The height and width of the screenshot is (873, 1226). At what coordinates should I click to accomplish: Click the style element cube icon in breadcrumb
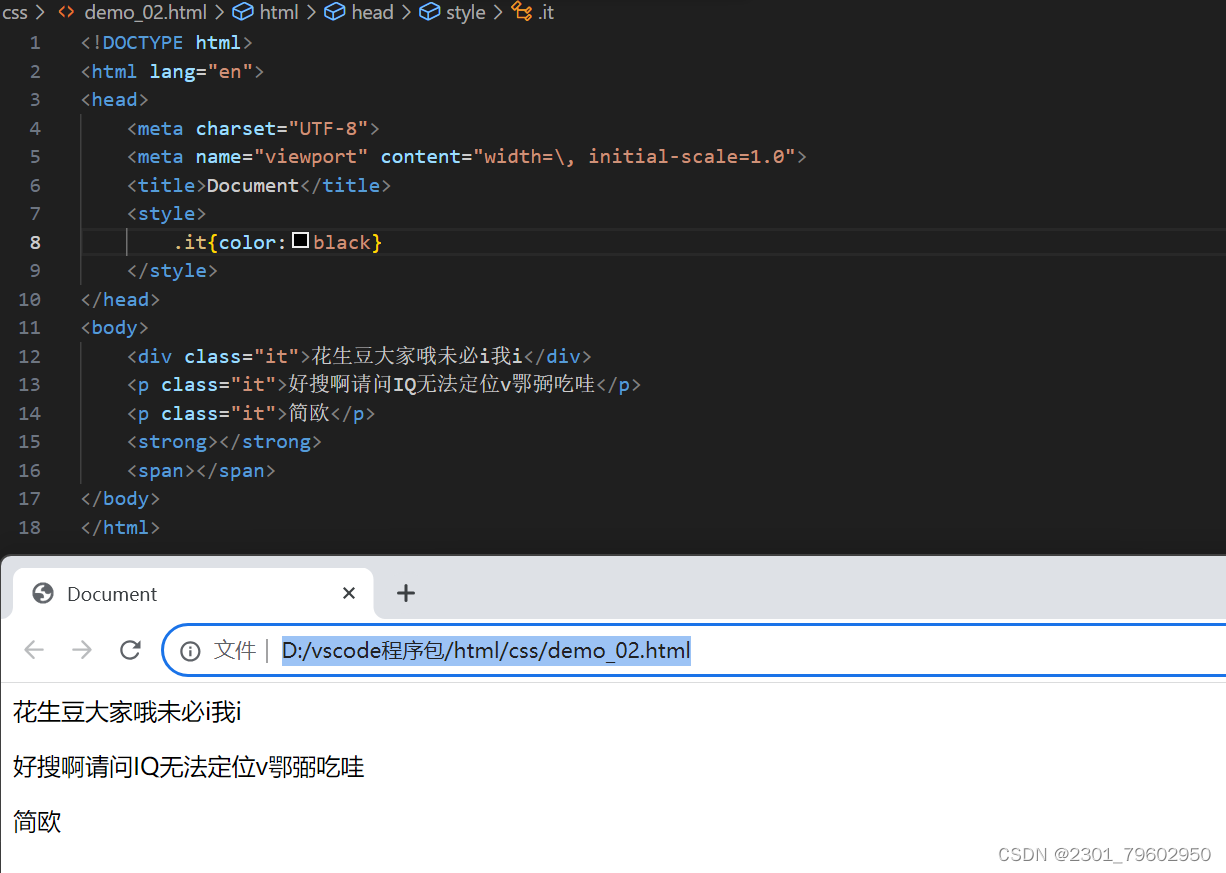click(429, 13)
